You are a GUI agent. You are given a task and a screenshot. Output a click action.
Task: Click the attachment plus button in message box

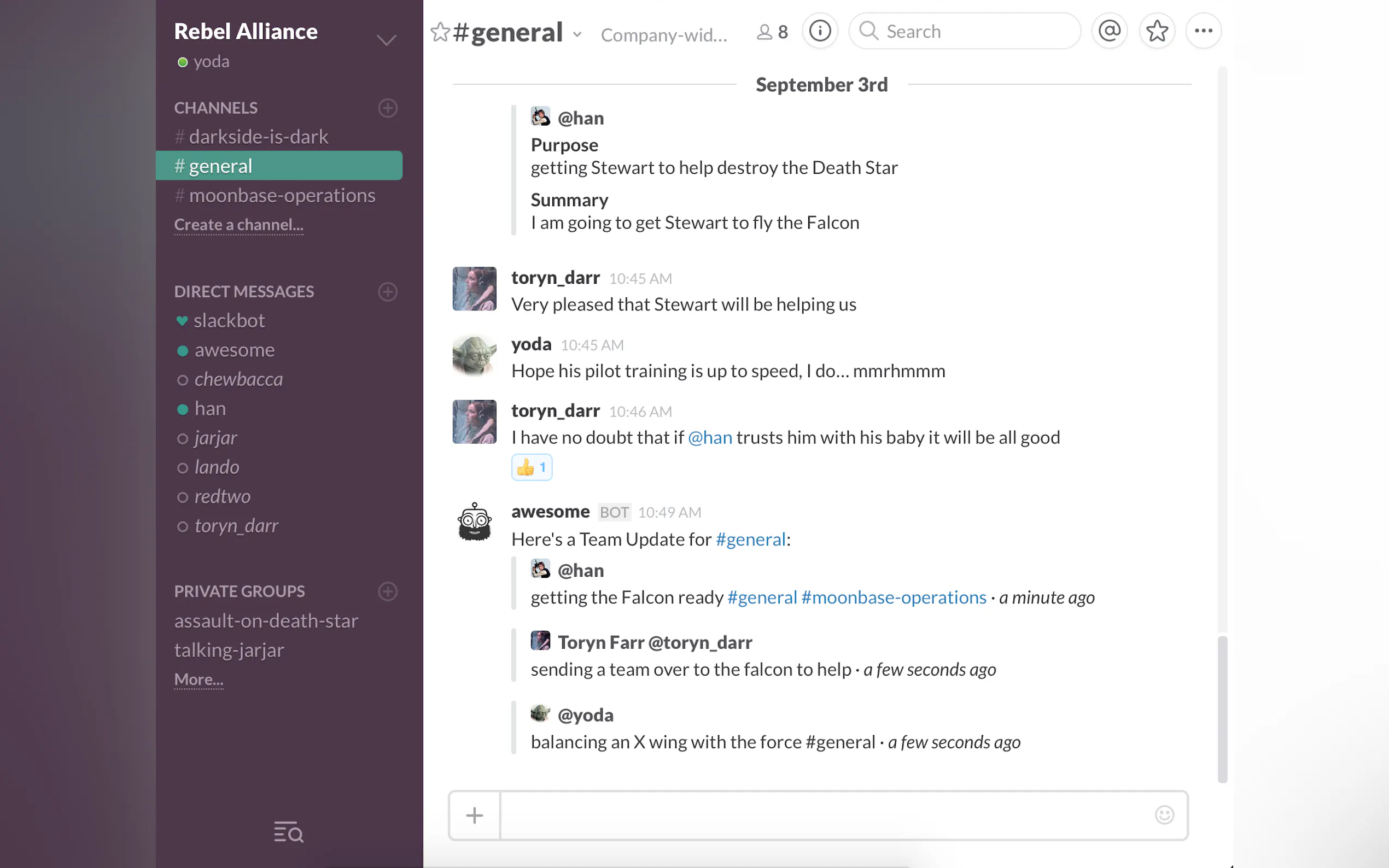[474, 815]
